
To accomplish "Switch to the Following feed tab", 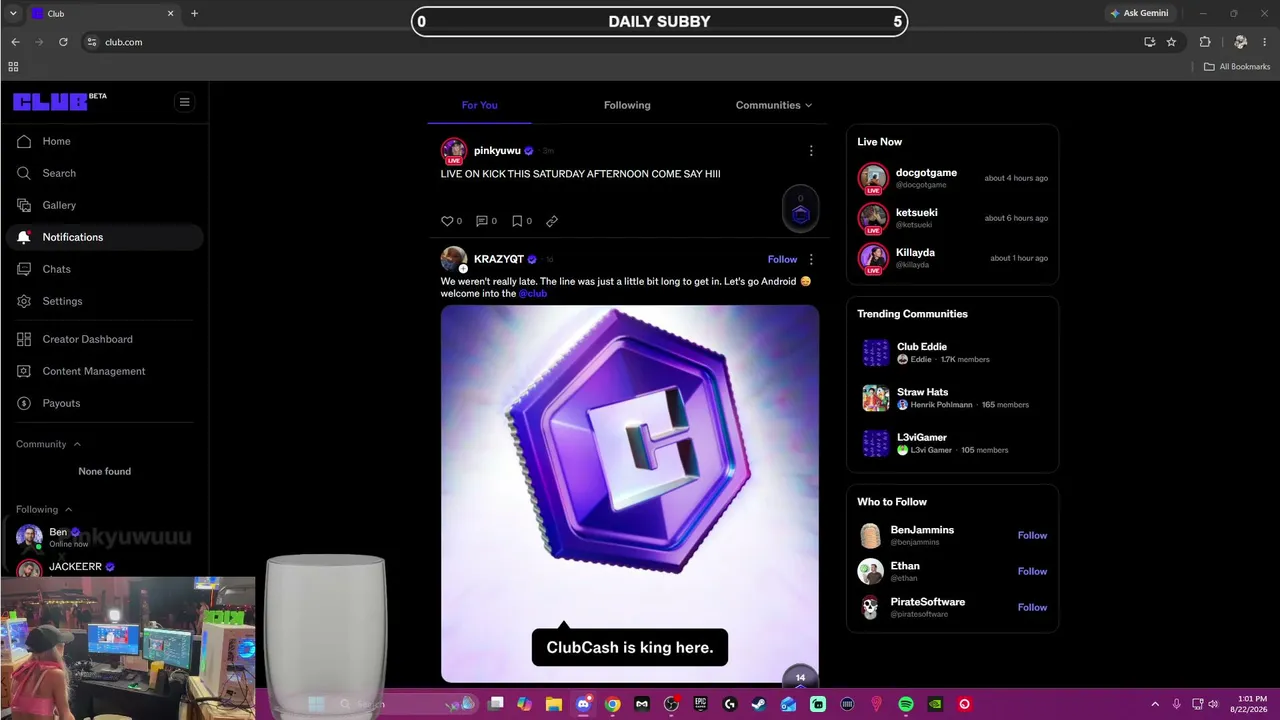I will [x=627, y=105].
